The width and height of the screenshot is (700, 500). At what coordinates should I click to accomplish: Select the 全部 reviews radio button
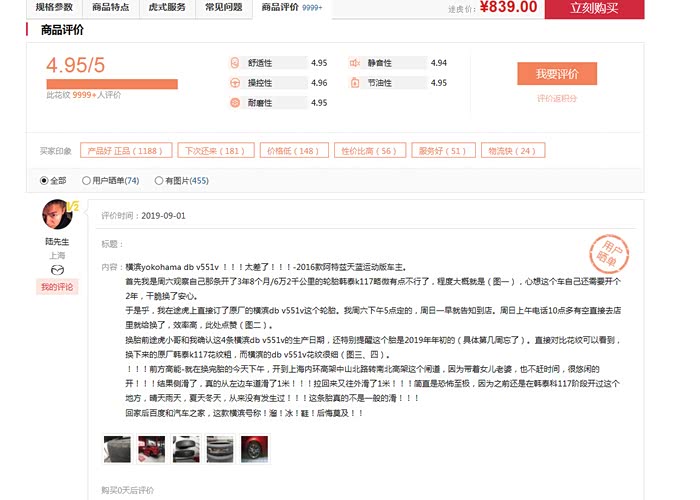point(44,181)
